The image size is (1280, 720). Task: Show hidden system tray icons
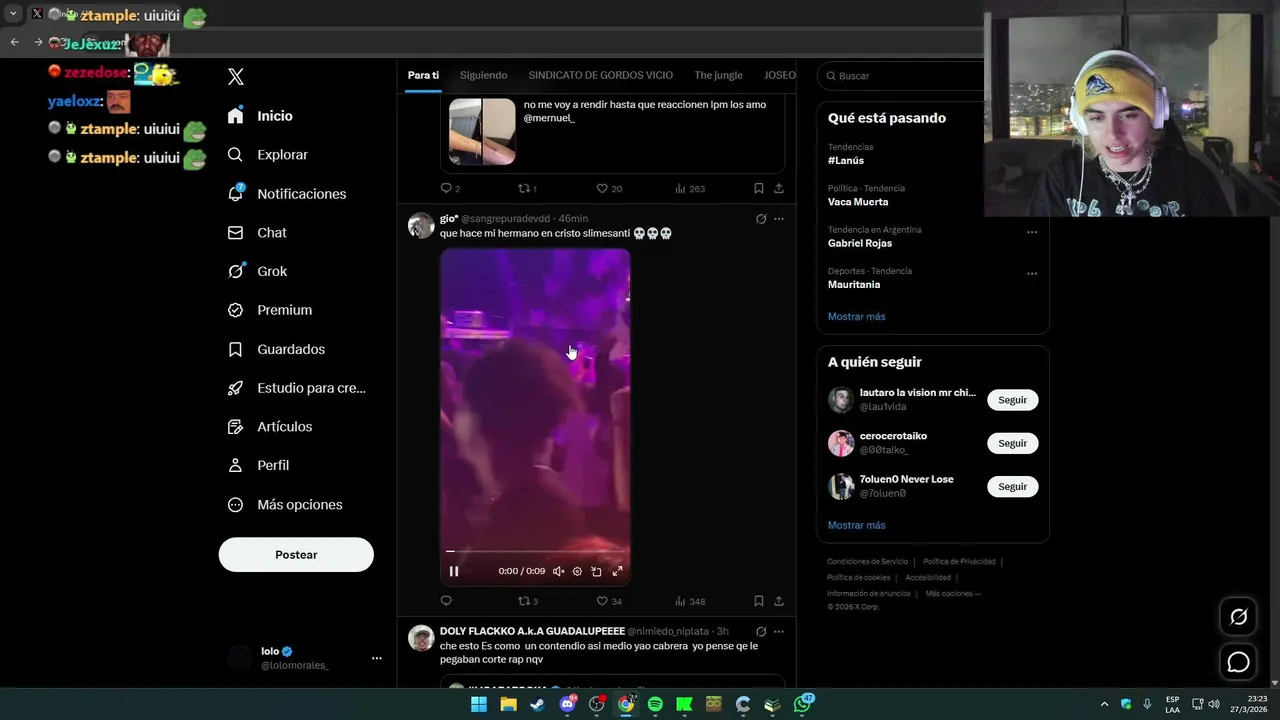pyautogui.click(x=1104, y=704)
